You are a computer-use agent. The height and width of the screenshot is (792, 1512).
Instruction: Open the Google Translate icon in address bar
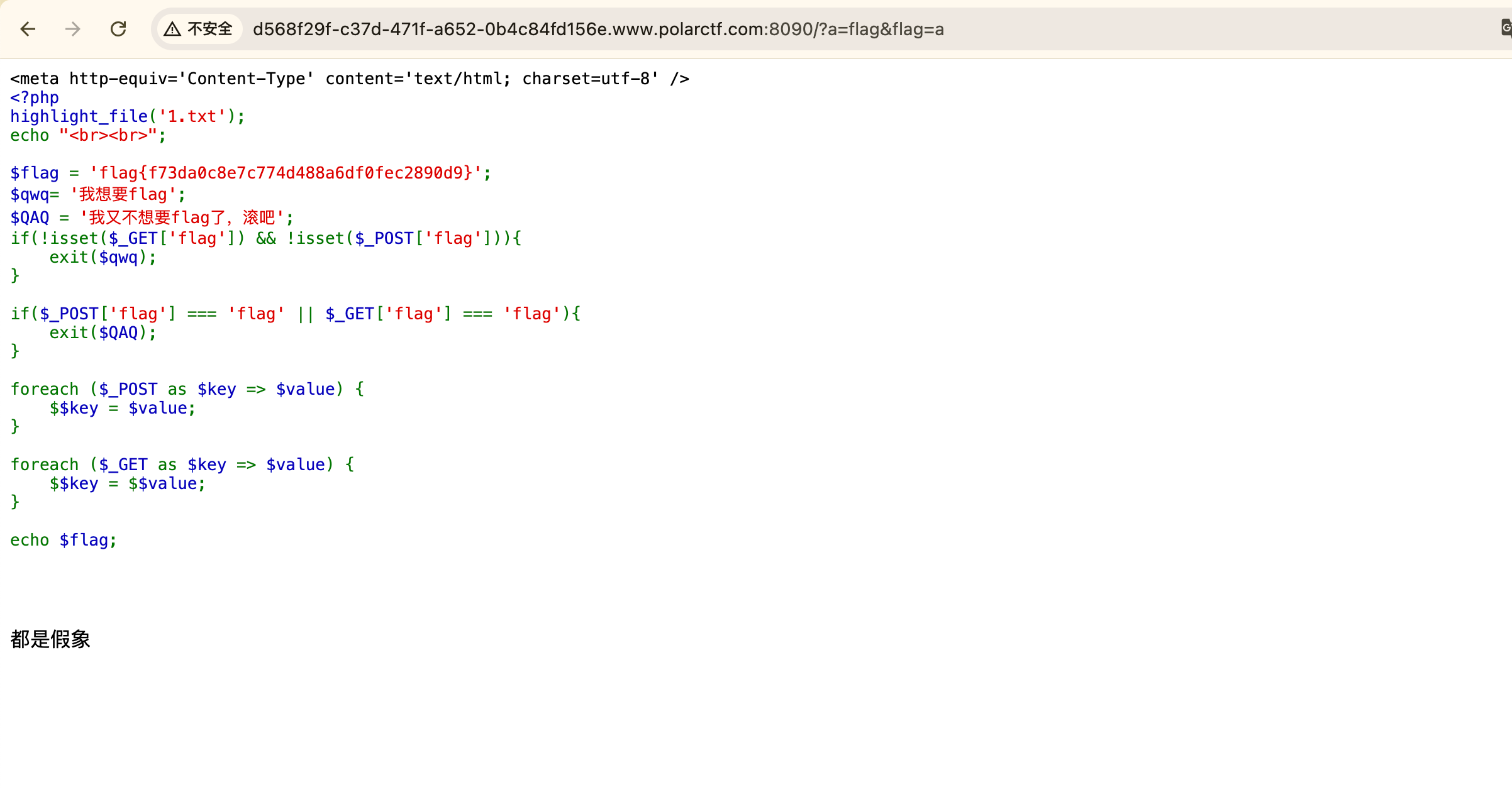1506,28
